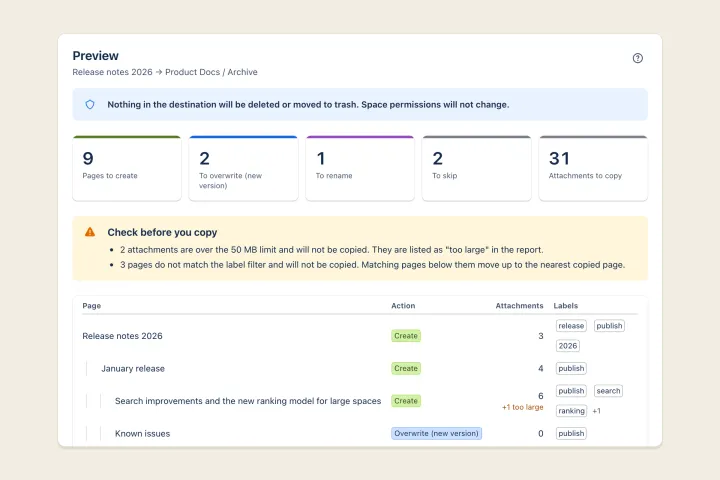Click the 'release' label tag
Screen dimensions: 720x480
click(x=571, y=326)
